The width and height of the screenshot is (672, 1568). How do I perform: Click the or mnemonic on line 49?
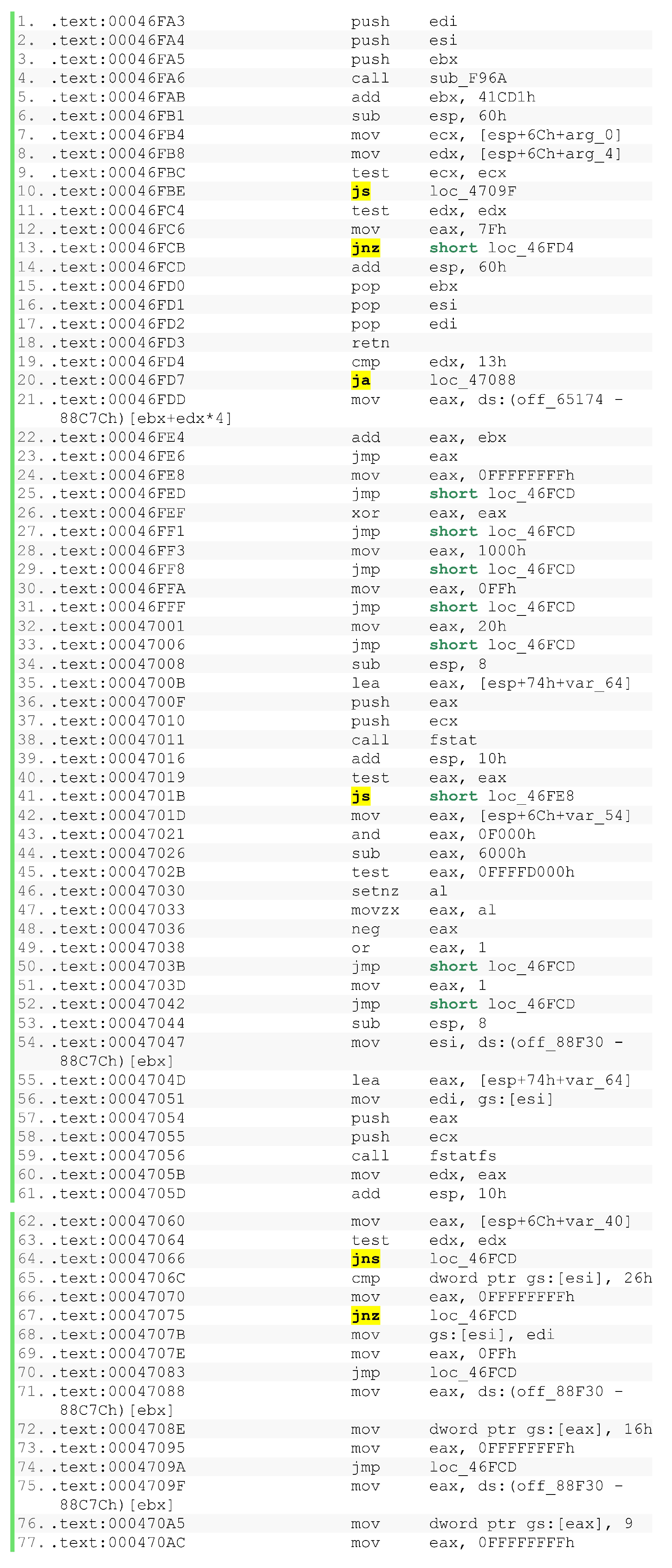click(x=361, y=948)
